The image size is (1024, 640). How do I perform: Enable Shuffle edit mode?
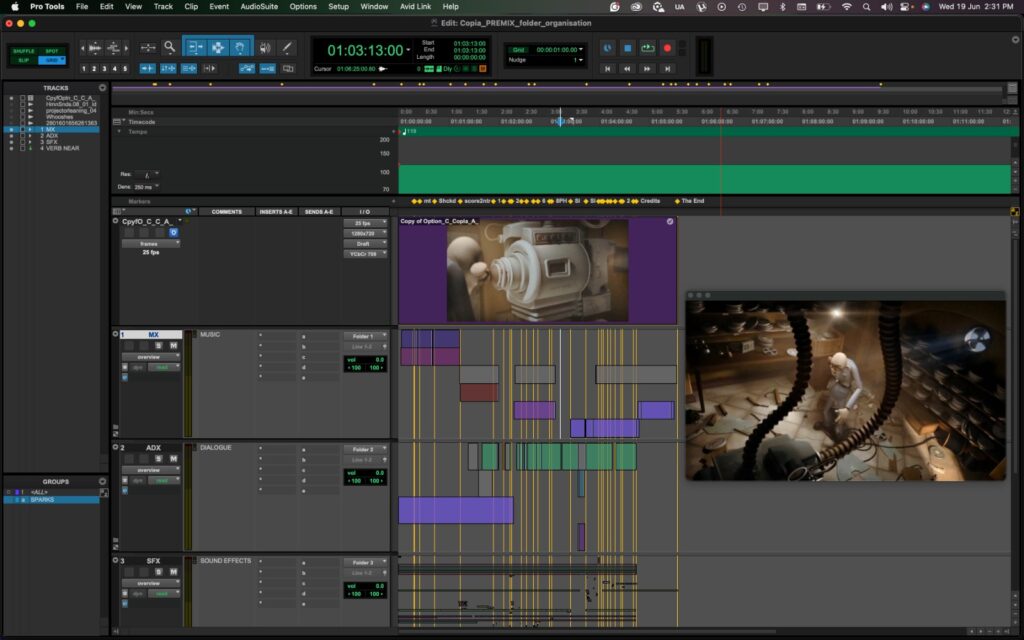23,50
